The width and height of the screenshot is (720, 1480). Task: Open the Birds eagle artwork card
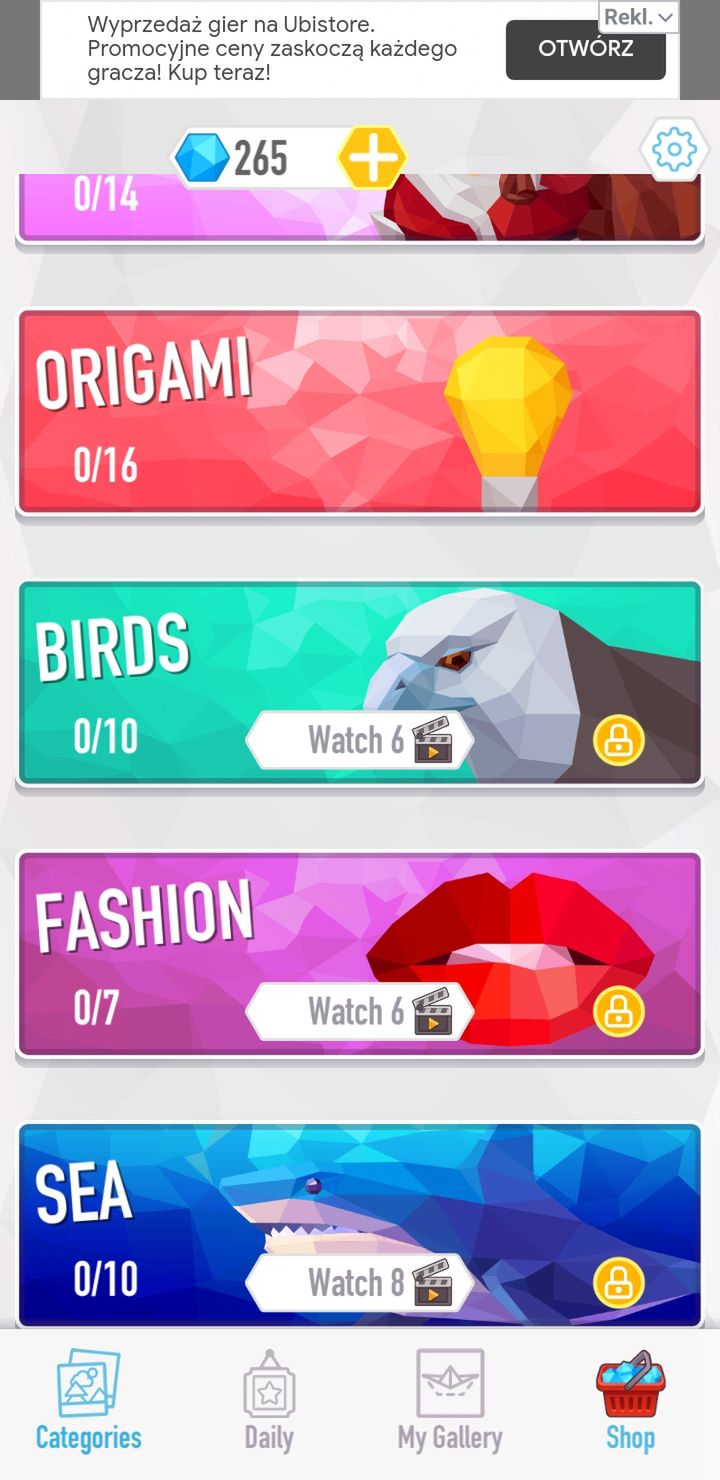(x=360, y=683)
